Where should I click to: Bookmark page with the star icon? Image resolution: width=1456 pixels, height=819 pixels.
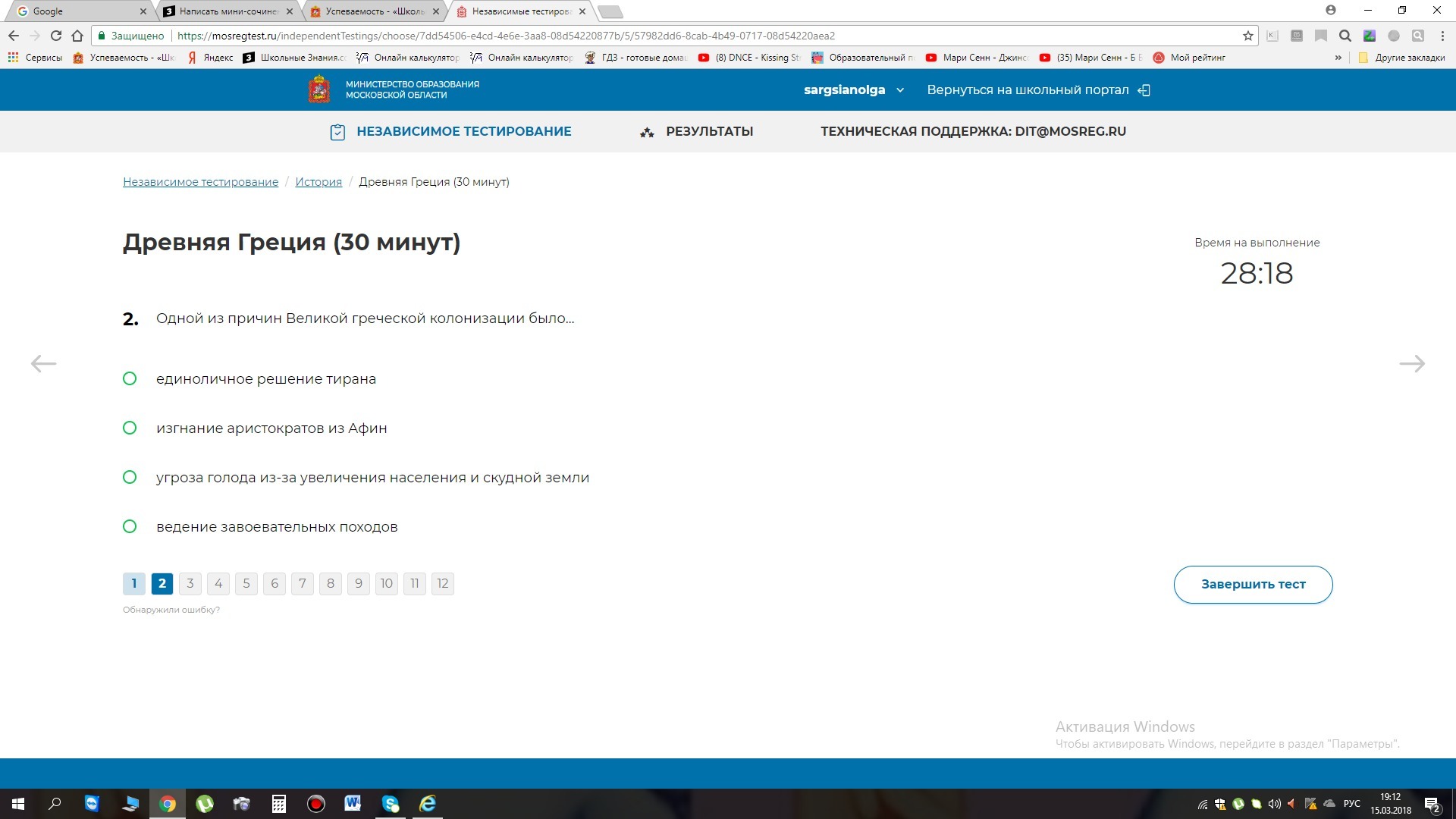1247,36
